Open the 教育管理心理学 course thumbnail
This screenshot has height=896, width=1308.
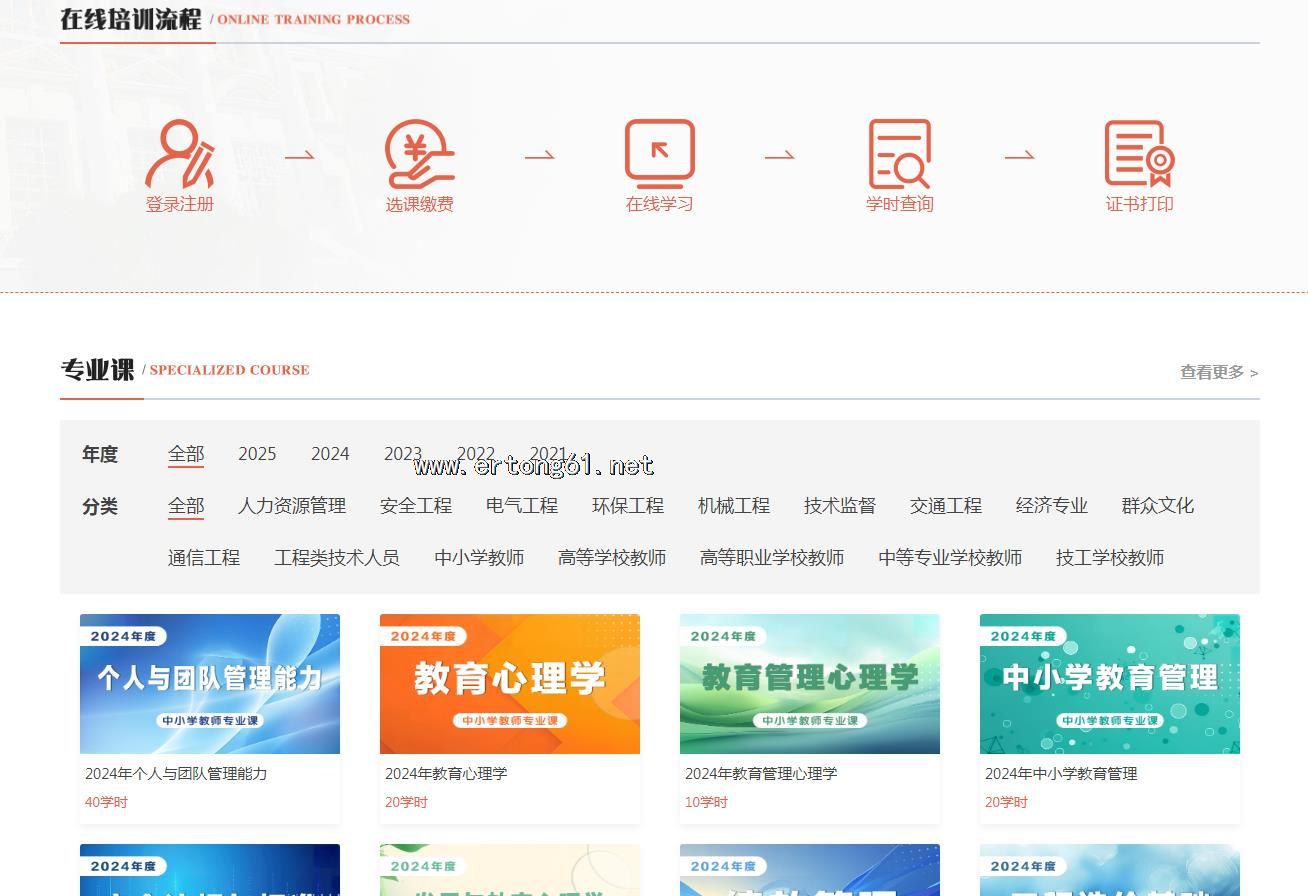[x=810, y=684]
